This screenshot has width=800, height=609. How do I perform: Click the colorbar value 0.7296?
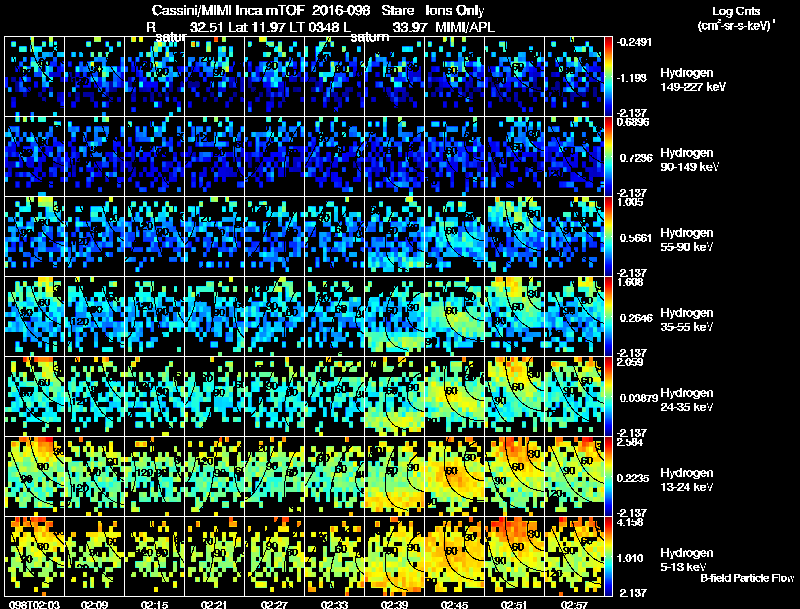[x=636, y=158]
